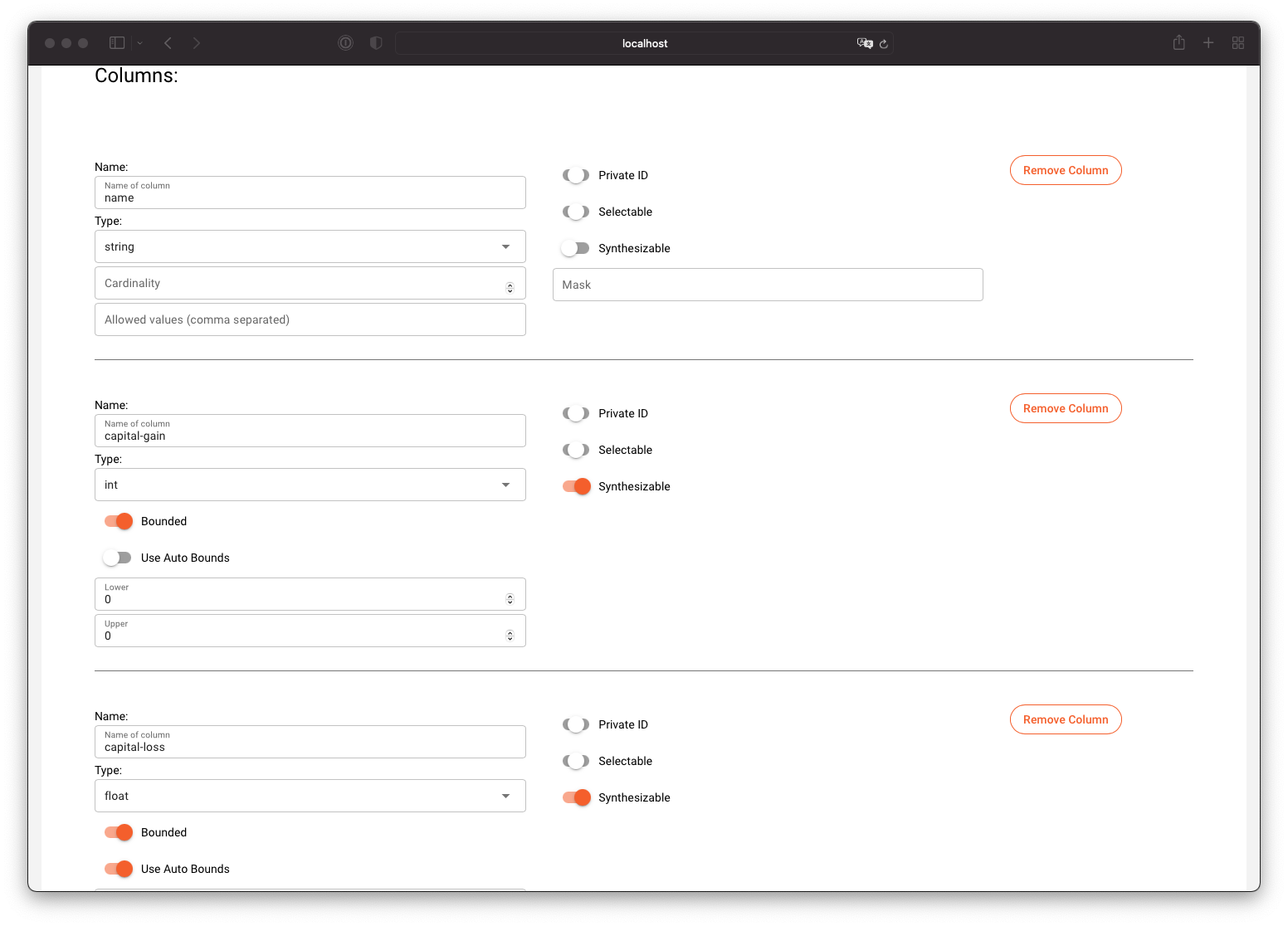Image resolution: width=1288 pixels, height=926 pixels.
Task: Click the privacy shield icon
Action: point(376,43)
